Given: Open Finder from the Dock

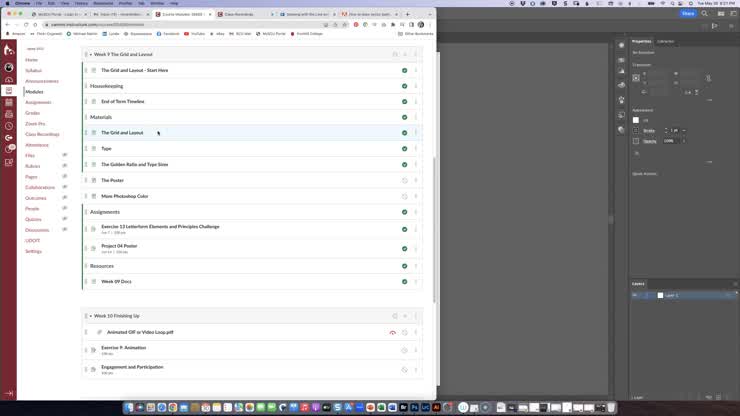Looking at the screenshot, I should pos(129,408).
